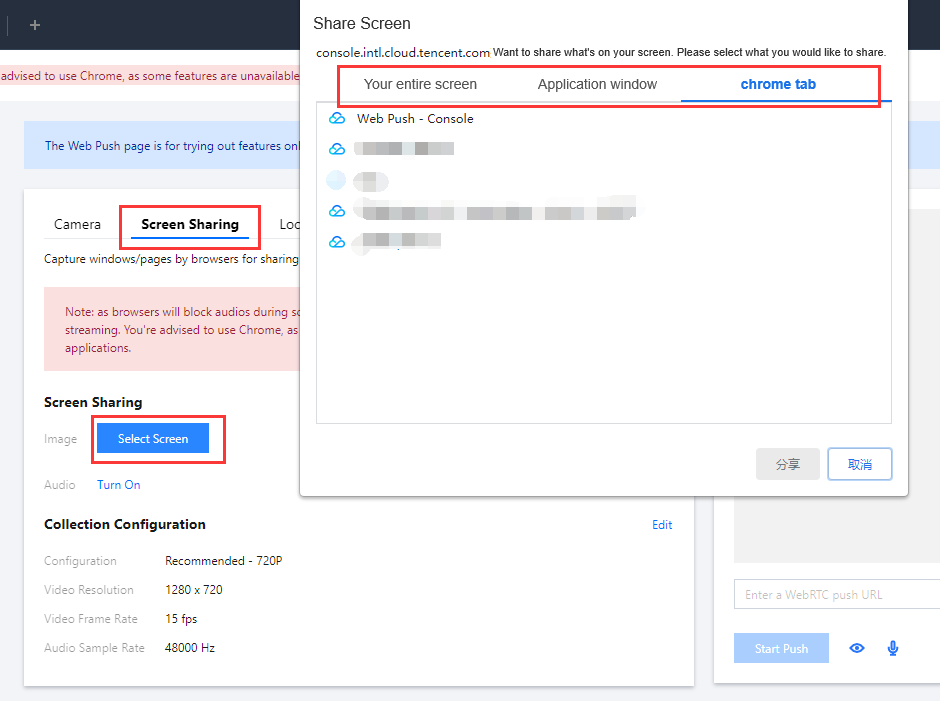The height and width of the screenshot is (701, 940).
Task: Turn On audio for screen sharing
Action: (x=119, y=485)
